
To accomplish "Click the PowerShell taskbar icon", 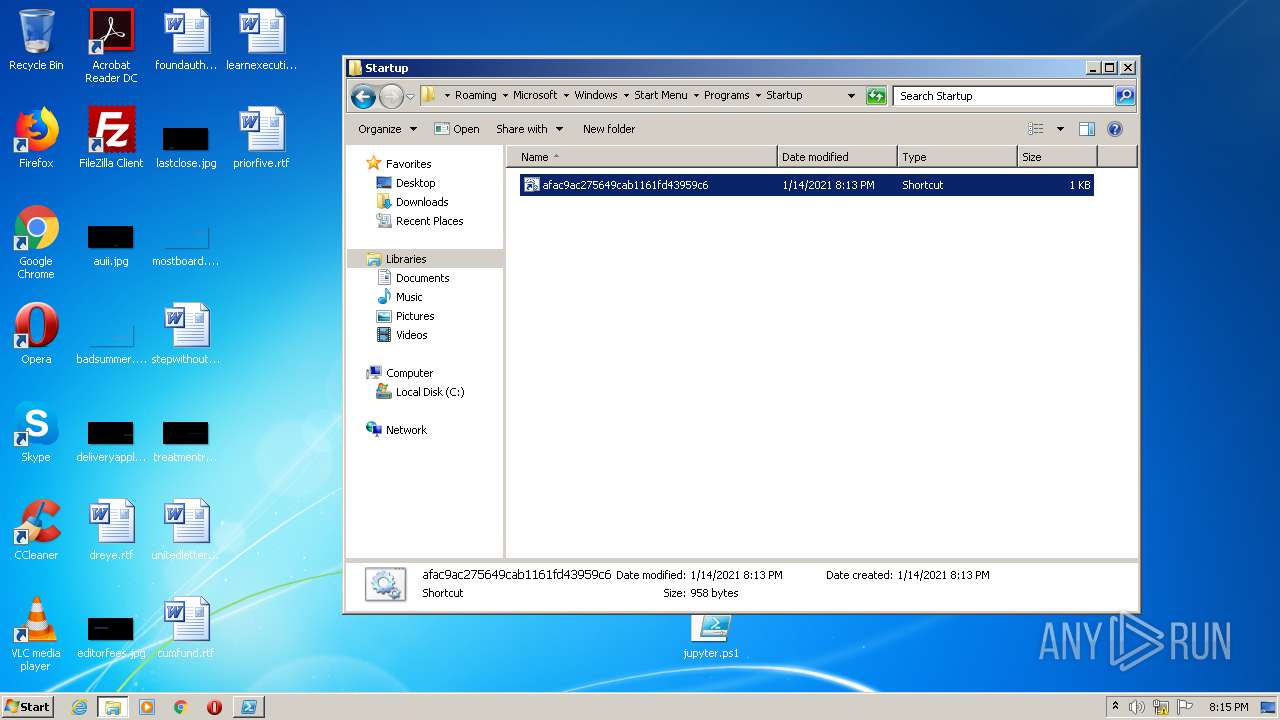I will [248, 707].
